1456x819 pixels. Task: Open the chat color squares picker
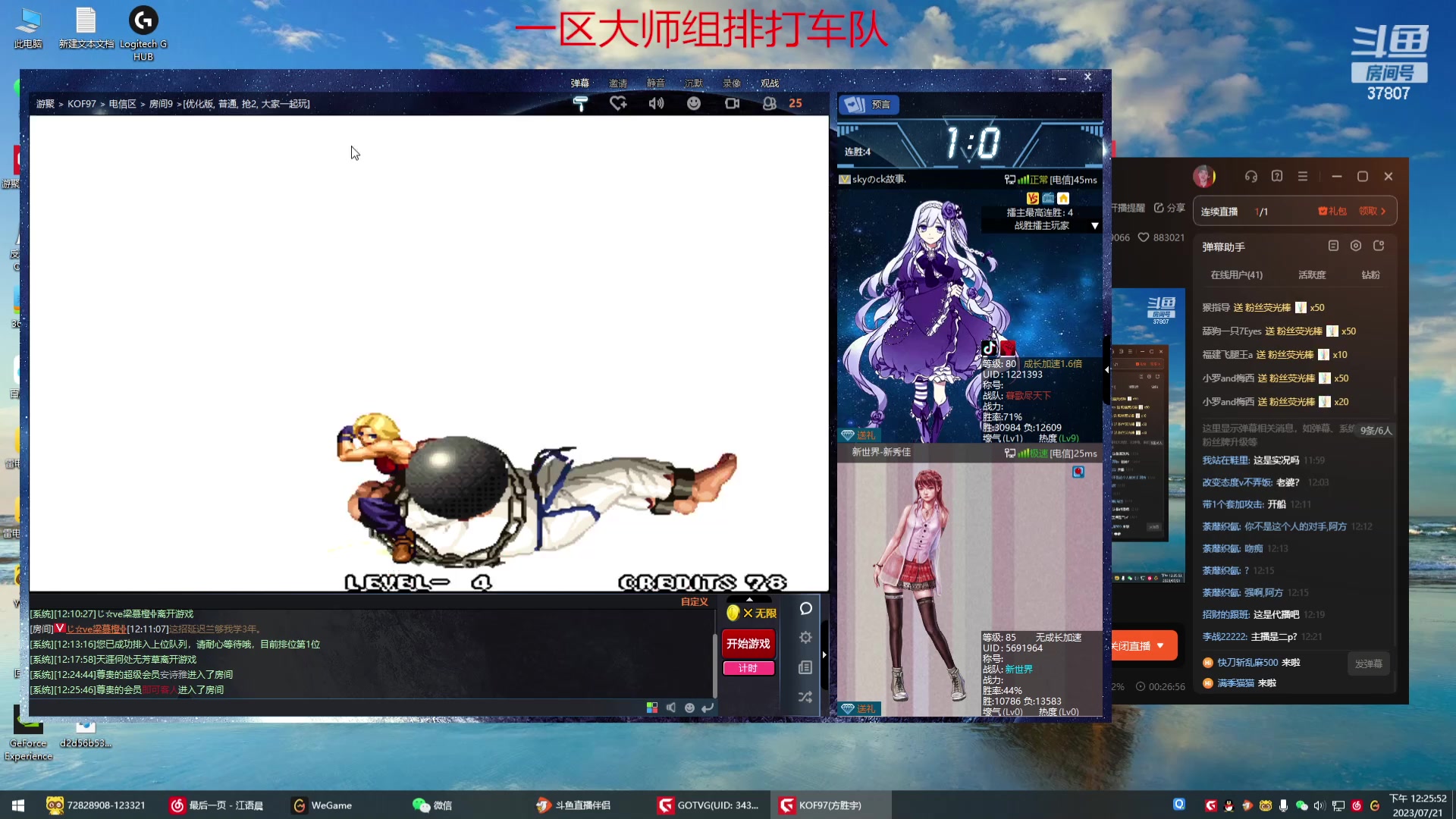[x=652, y=708]
